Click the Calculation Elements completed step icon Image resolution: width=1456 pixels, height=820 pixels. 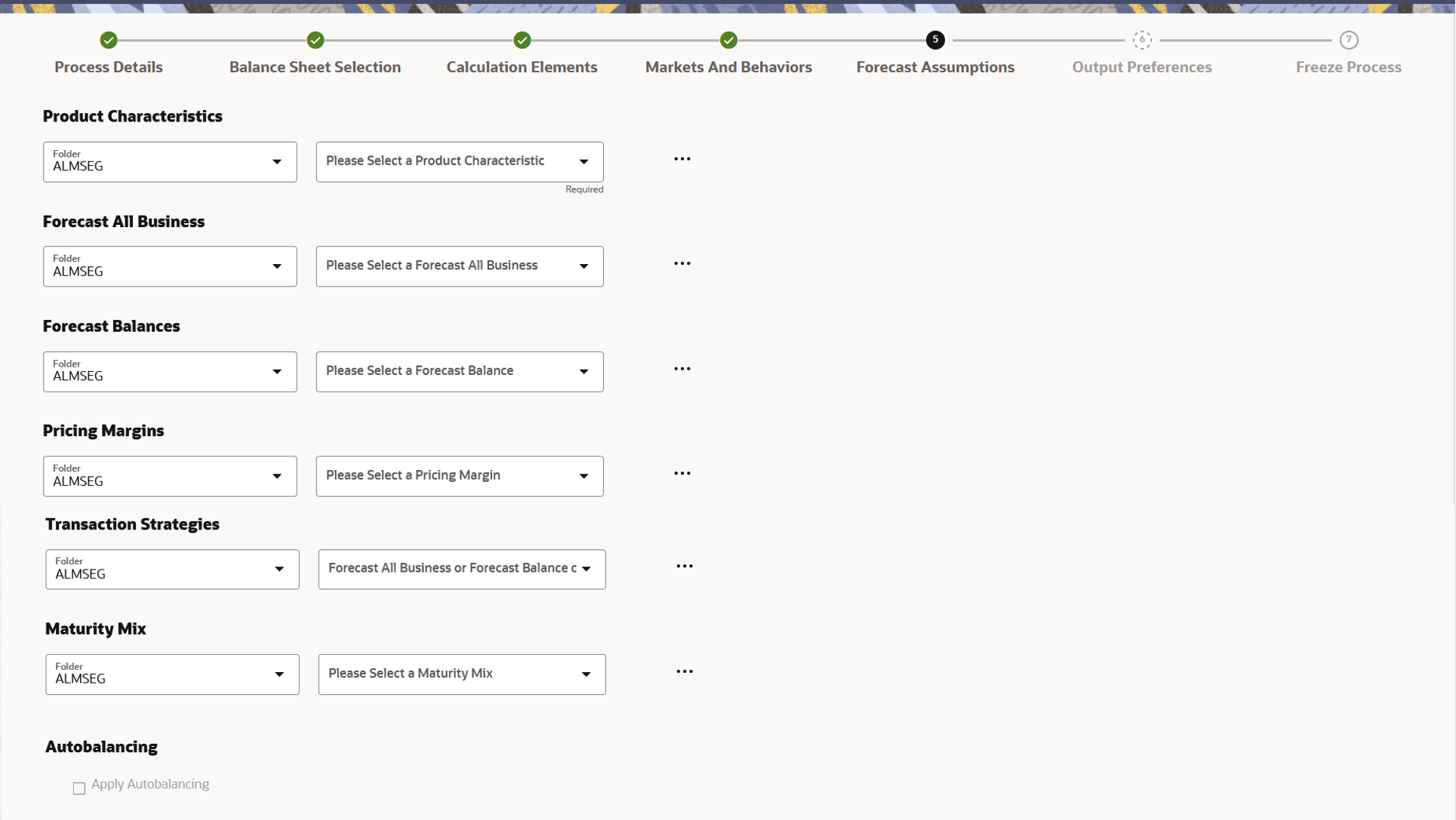pyautogui.click(x=522, y=40)
